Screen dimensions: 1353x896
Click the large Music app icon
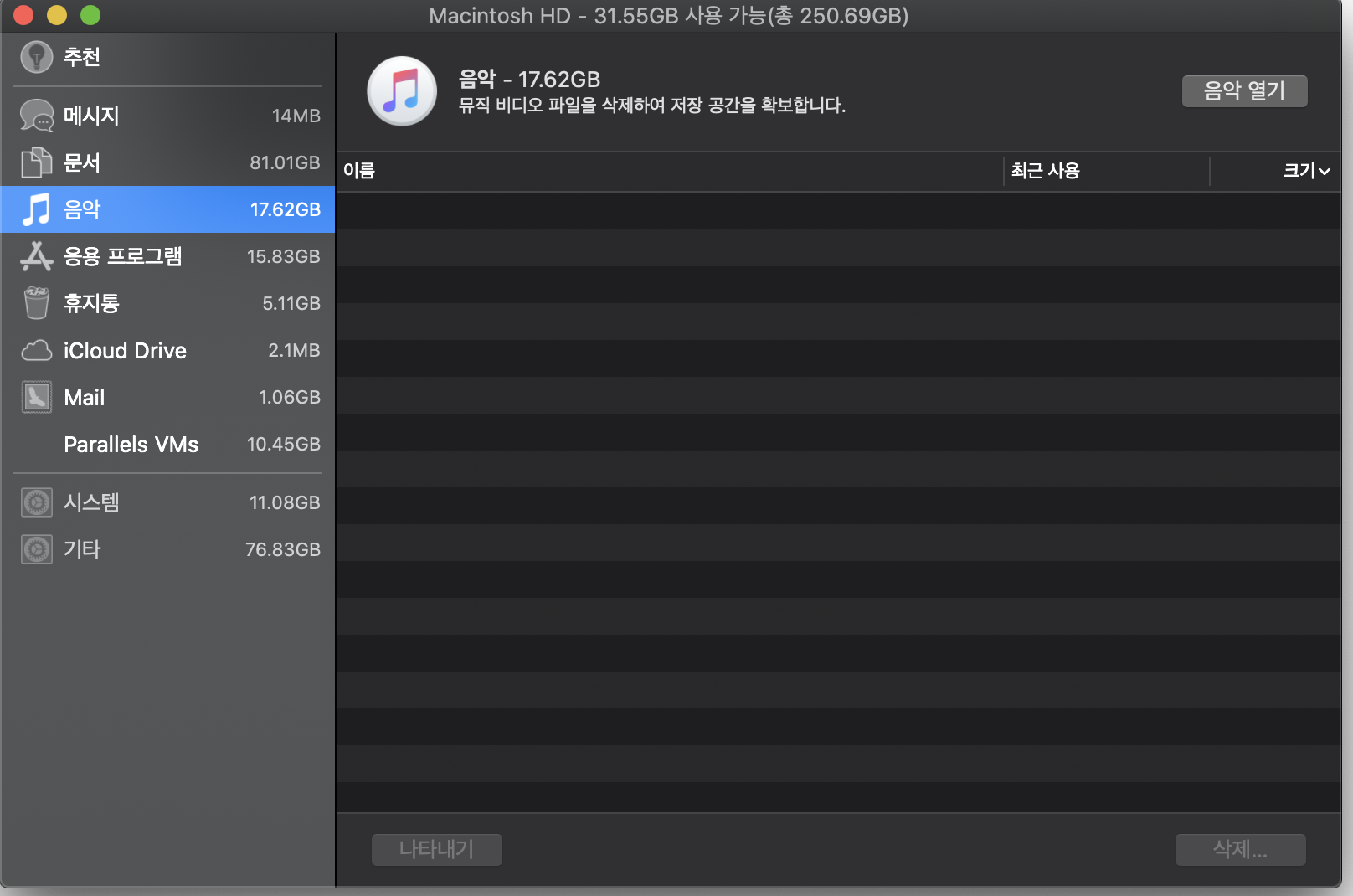pyautogui.click(x=402, y=91)
